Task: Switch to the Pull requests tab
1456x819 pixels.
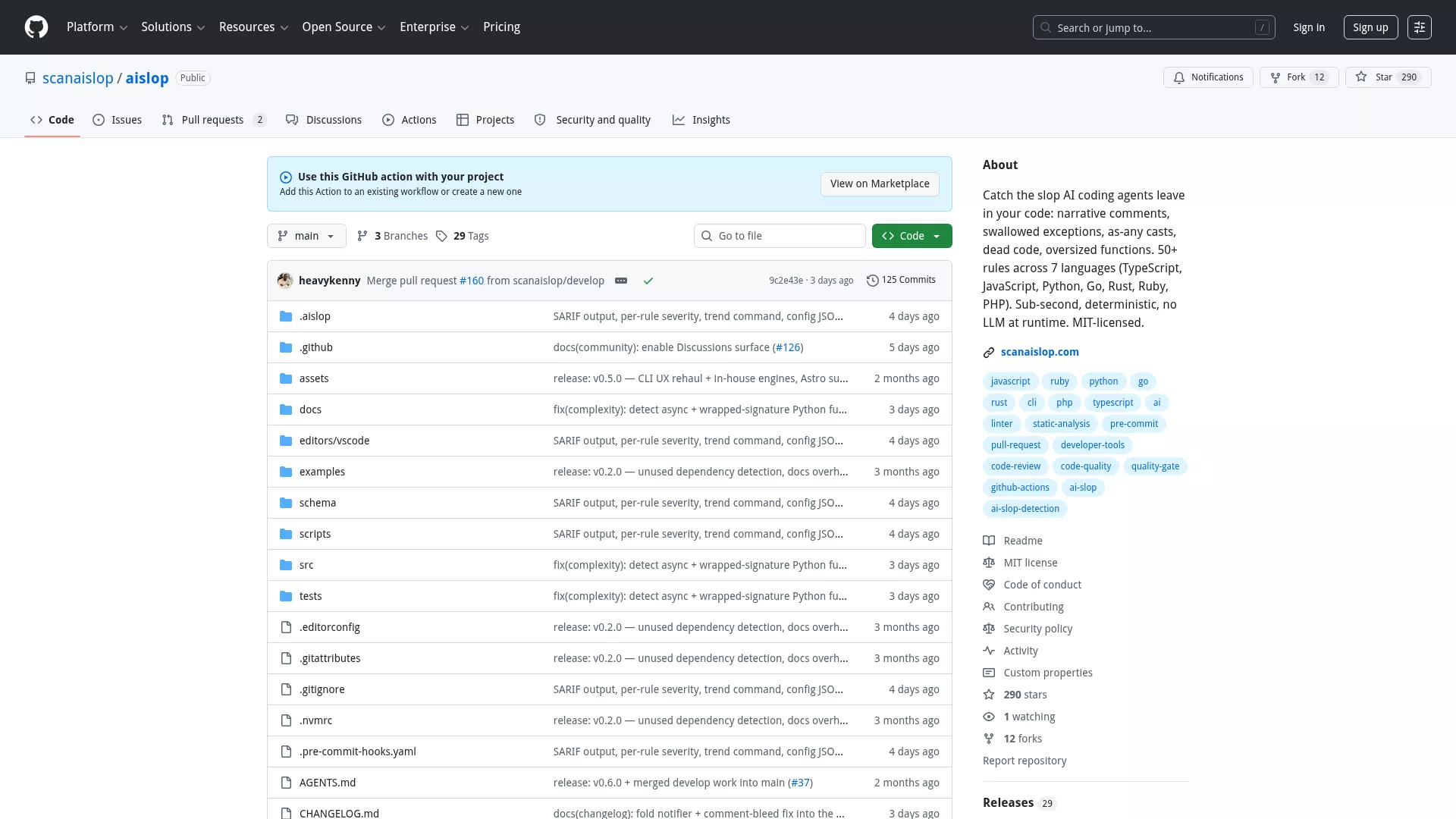Action: pos(214,120)
